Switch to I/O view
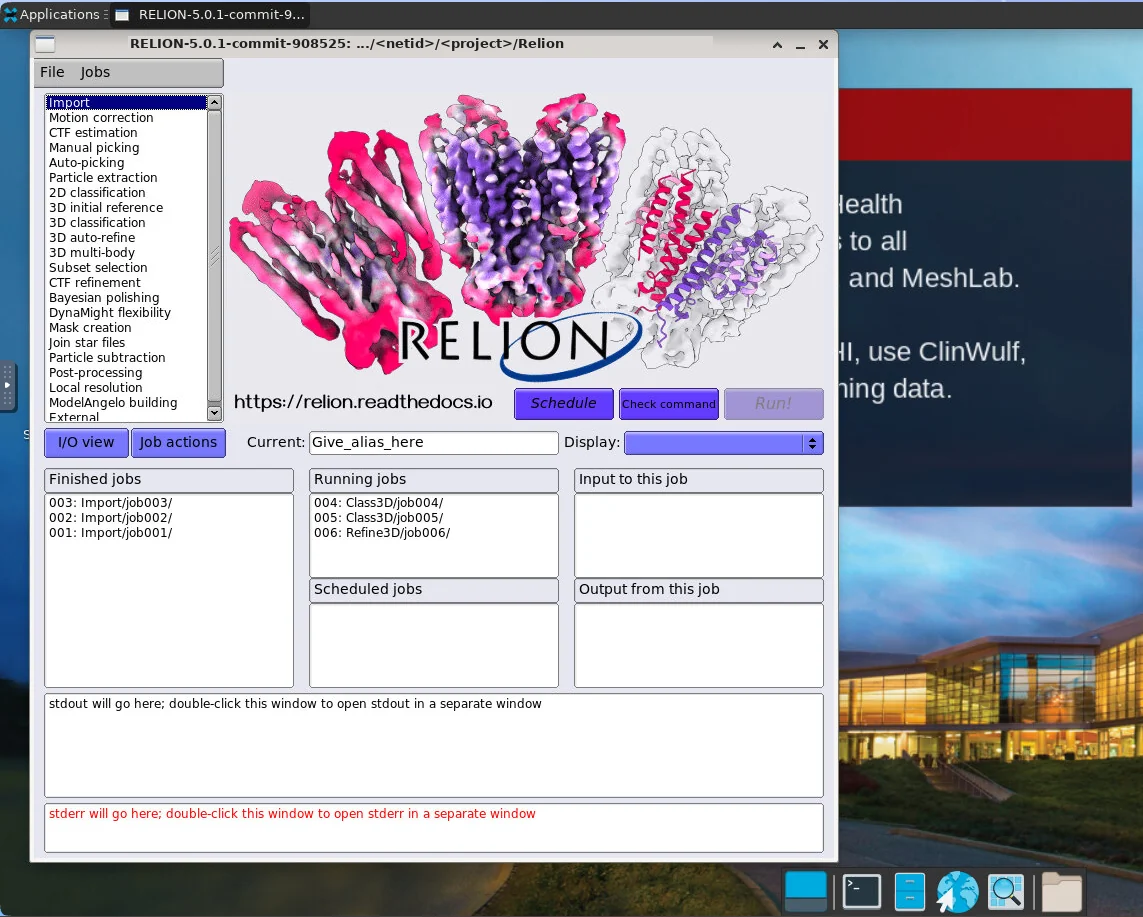Screen dimensions: 1143x917 click(x=86, y=442)
